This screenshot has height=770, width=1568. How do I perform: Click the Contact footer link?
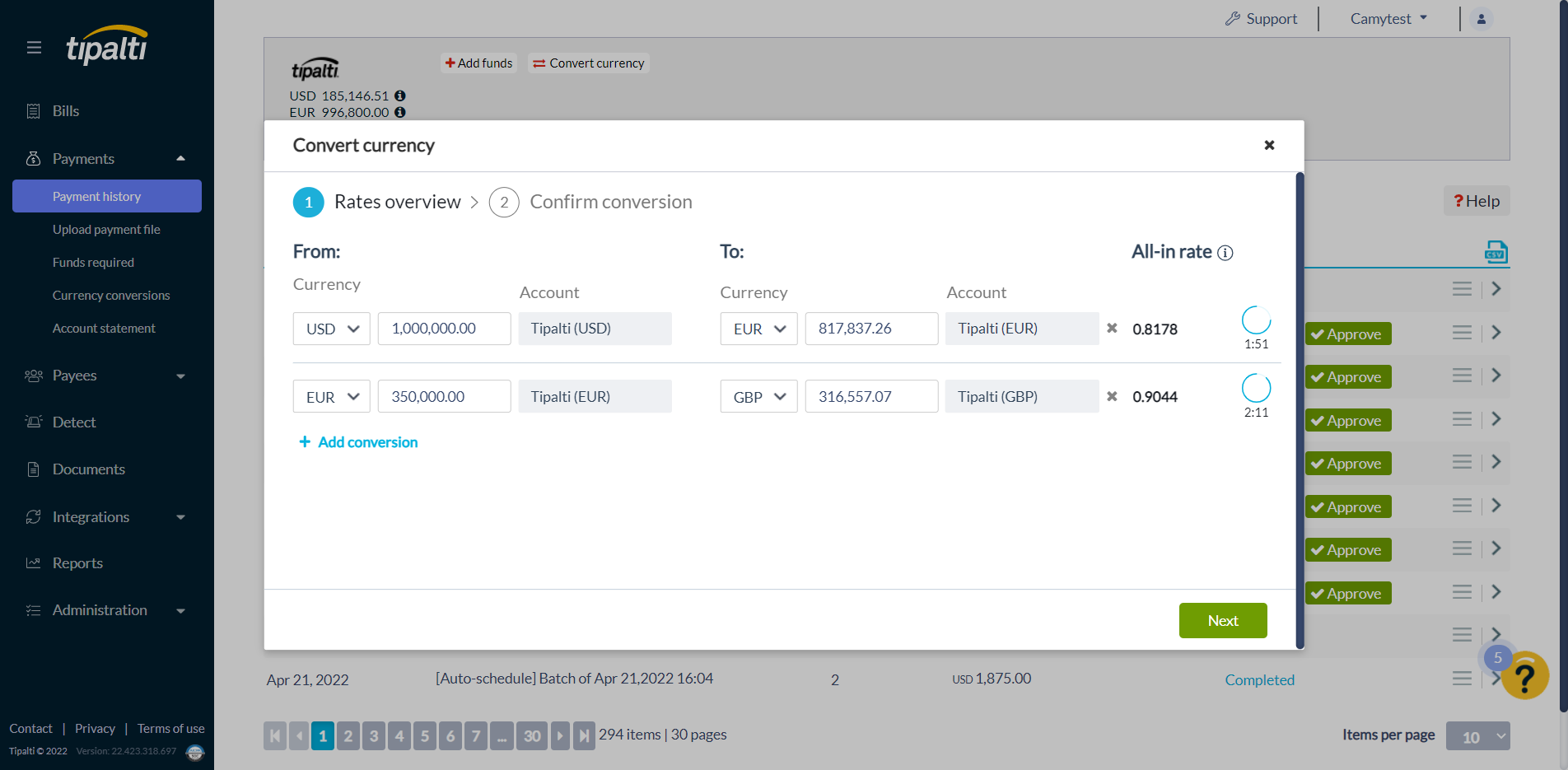point(30,729)
